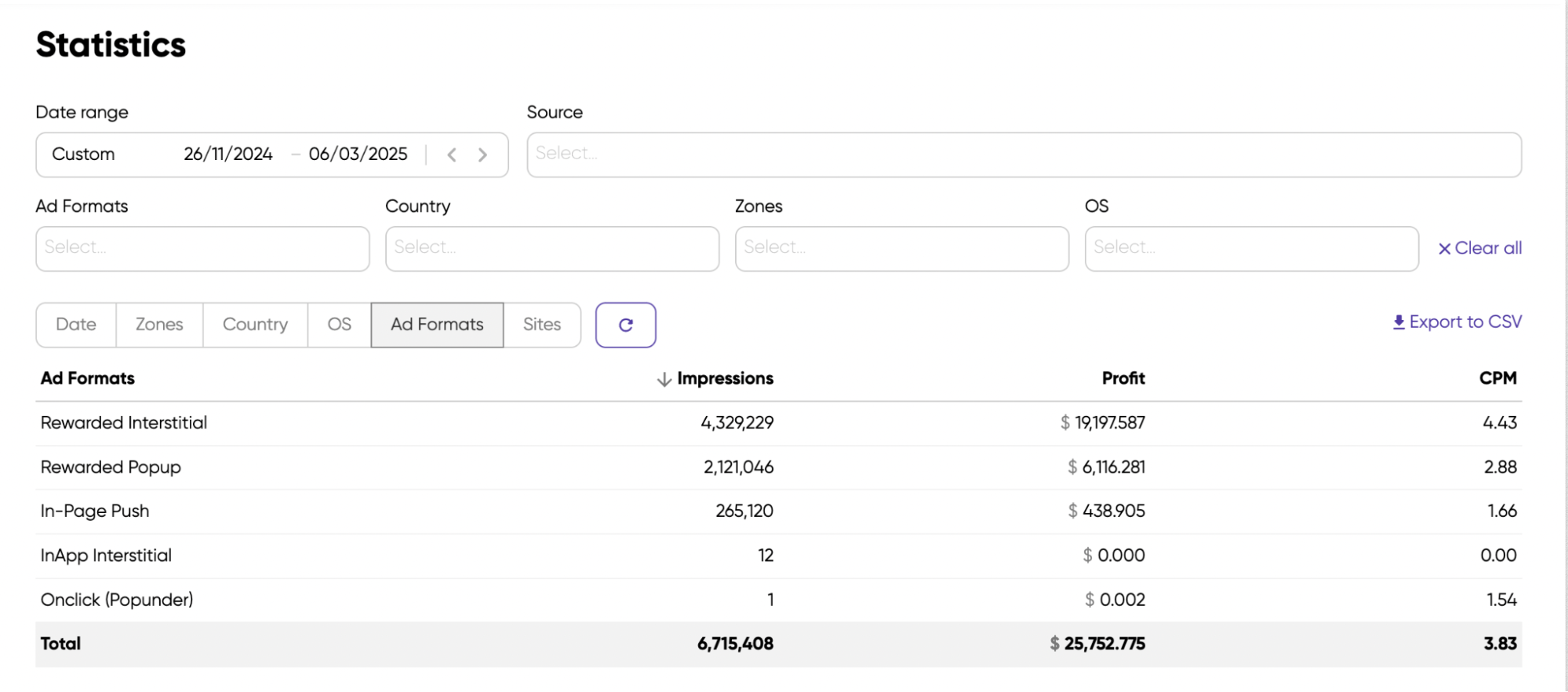Click the Impressions sort arrow icon
The height and width of the screenshot is (692, 1568).
coord(664,379)
